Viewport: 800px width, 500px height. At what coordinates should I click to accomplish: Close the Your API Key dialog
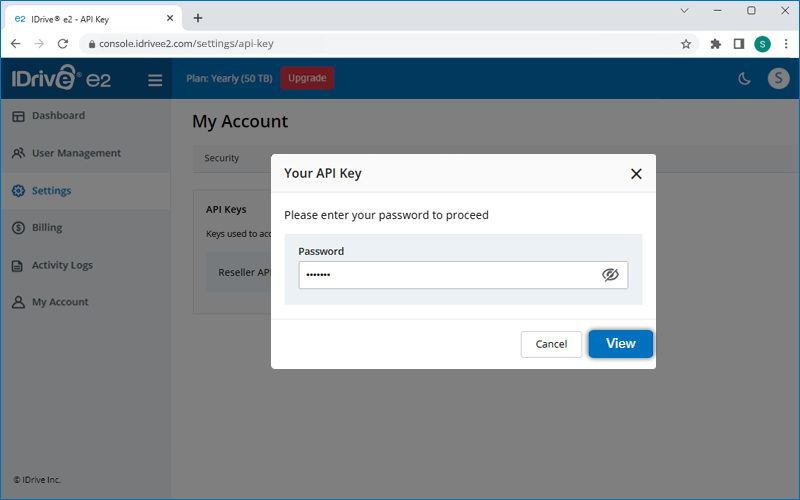point(635,174)
